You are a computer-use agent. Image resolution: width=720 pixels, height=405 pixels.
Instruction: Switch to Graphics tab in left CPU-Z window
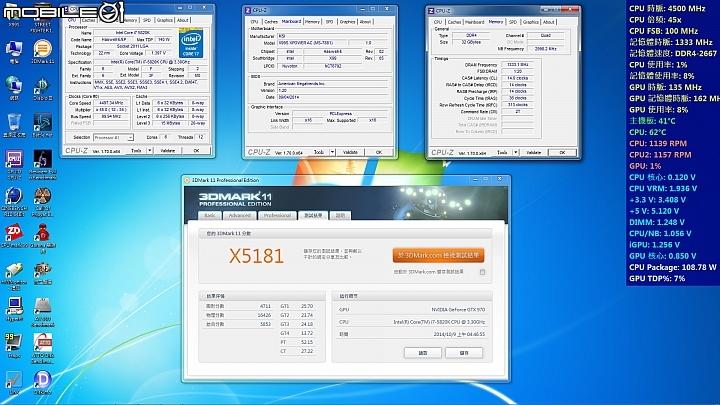(x=164, y=20)
